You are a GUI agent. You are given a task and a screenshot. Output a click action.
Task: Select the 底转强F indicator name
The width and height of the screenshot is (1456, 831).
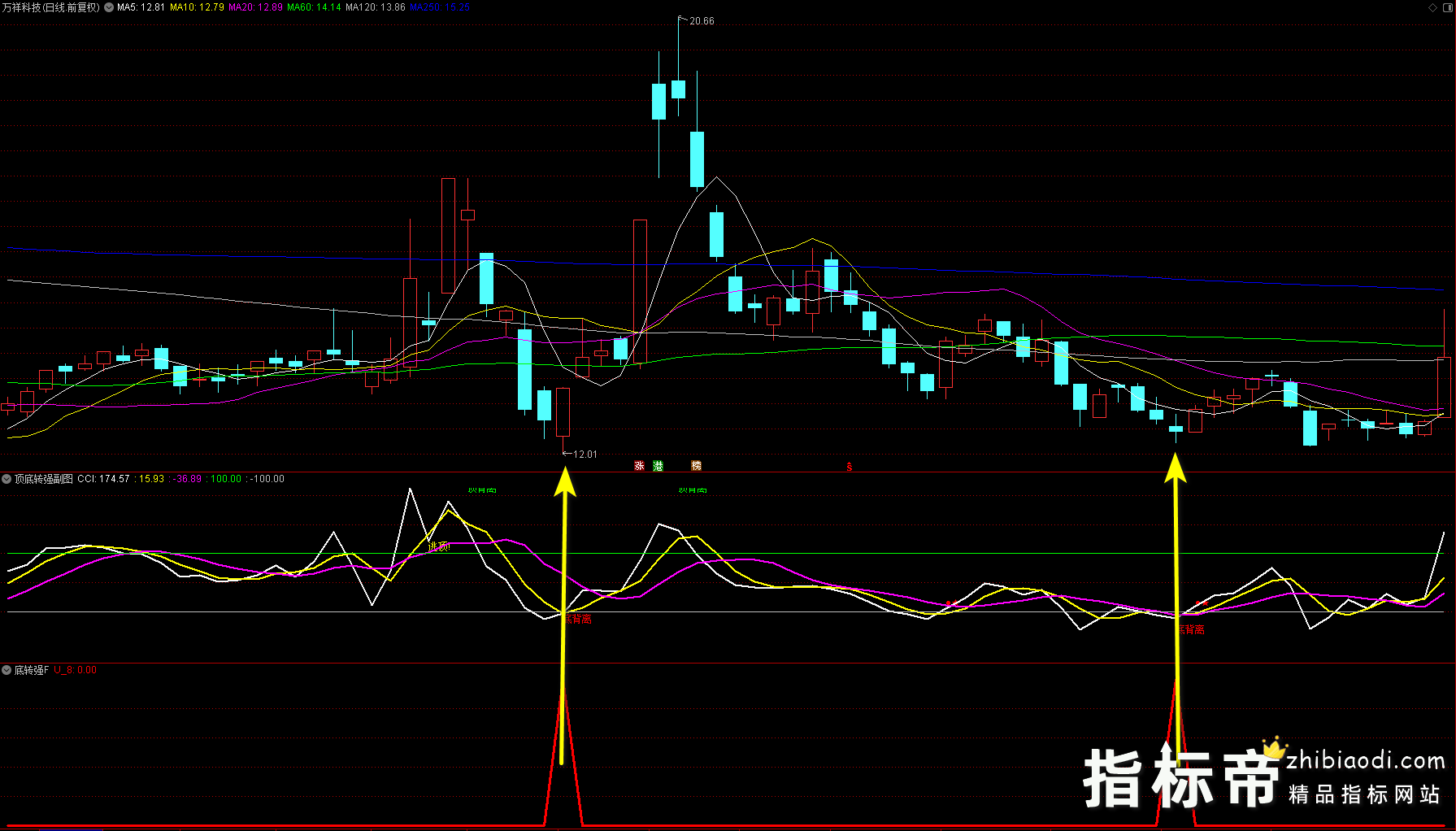[32, 670]
